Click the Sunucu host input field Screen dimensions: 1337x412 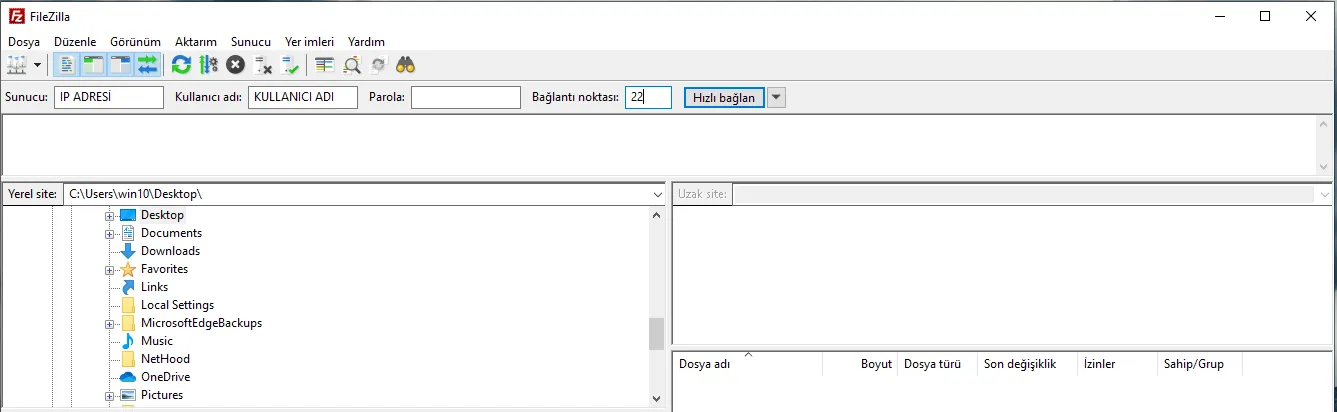pyautogui.click(x=109, y=97)
